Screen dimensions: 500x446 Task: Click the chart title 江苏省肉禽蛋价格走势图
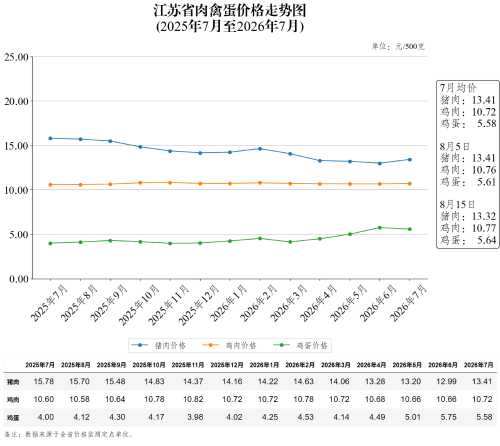click(x=230, y=10)
